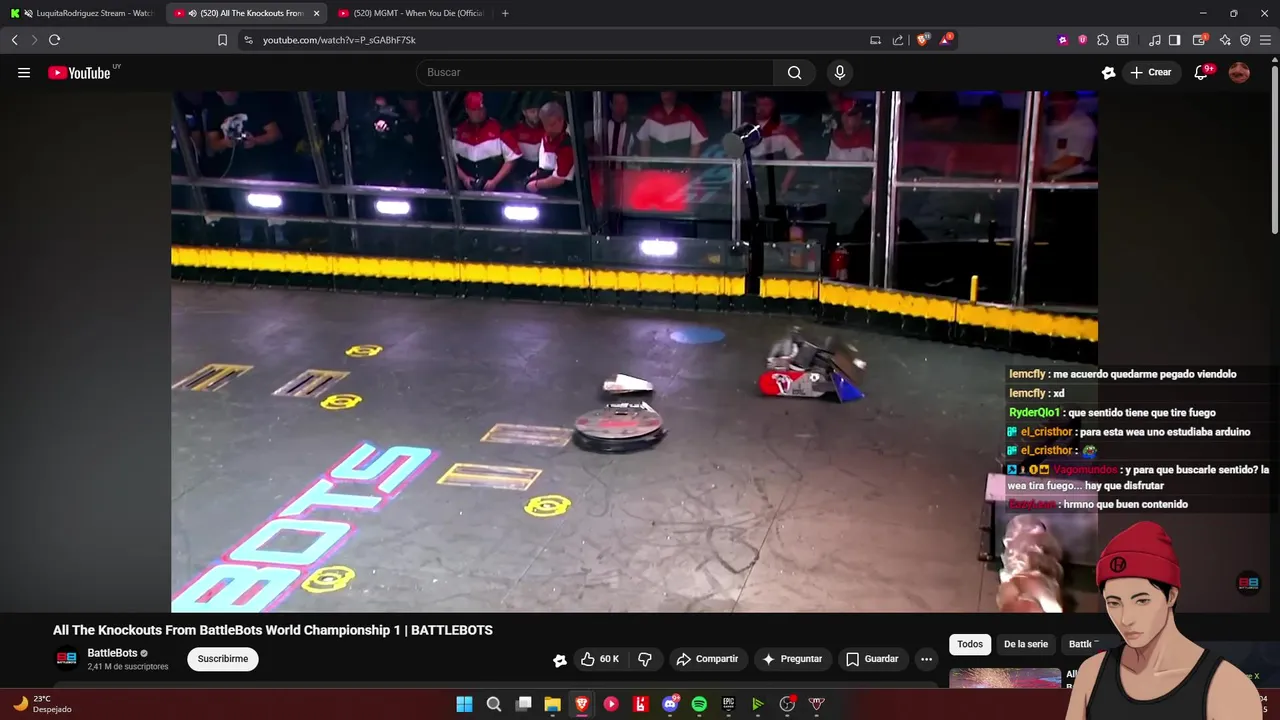The width and height of the screenshot is (1280, 720).
Task: Click the page vertical scrollbar
Action: (1274, 150)
